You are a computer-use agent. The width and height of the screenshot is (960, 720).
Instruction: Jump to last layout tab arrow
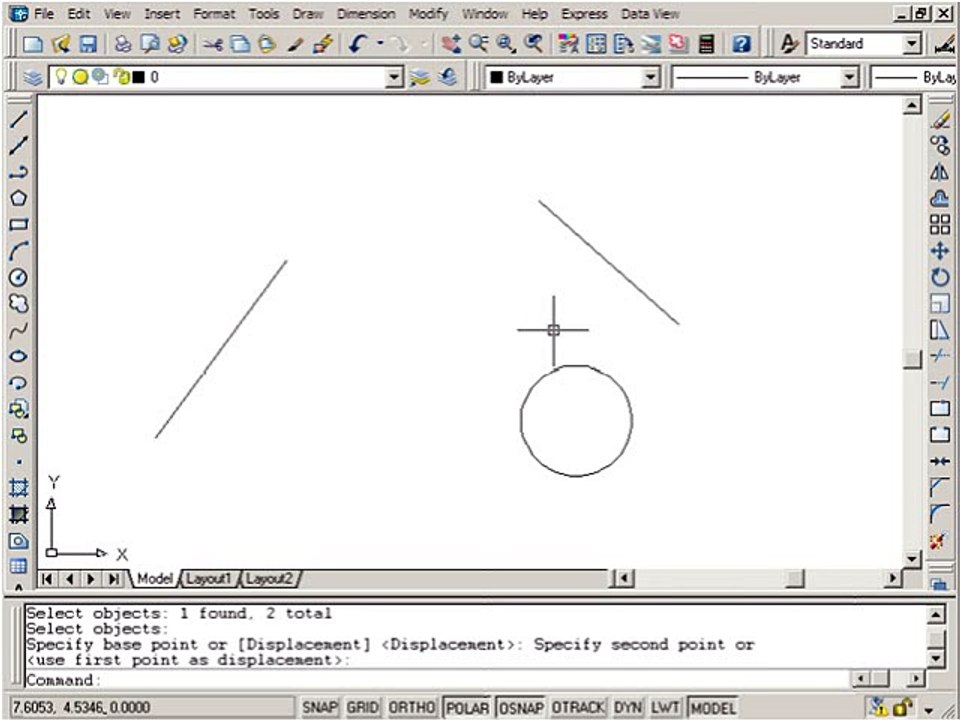coord(113,579)
